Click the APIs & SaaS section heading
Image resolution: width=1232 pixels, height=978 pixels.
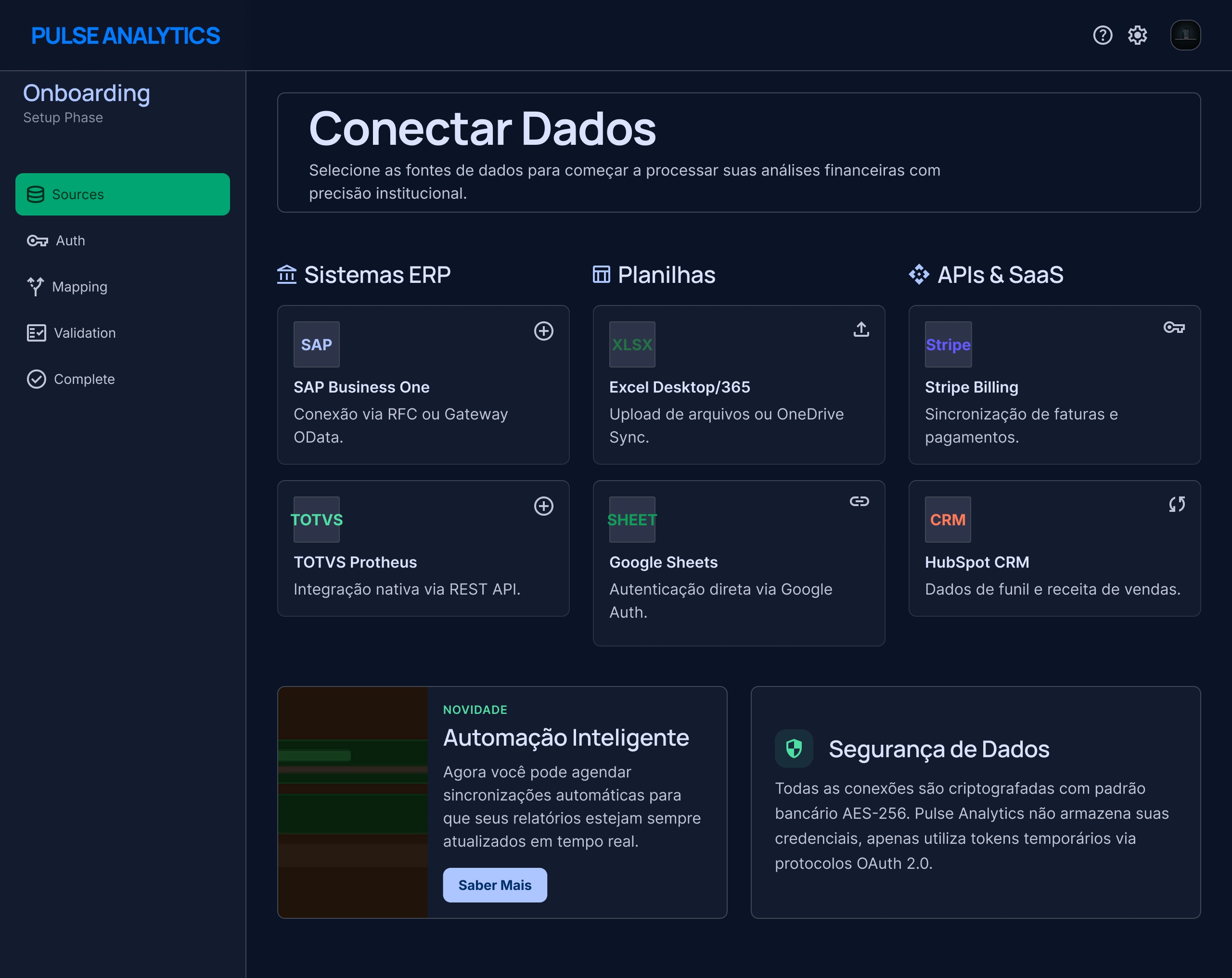(1001, 275)
